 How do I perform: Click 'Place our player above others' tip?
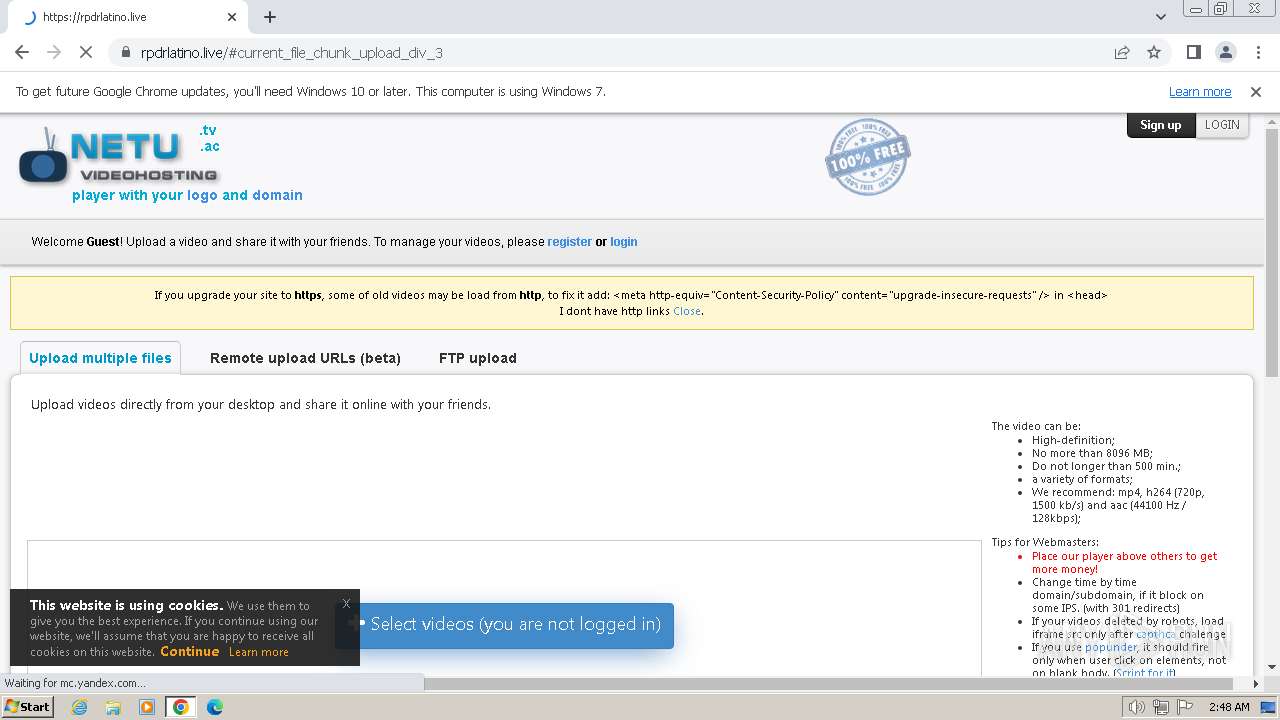[x=1125, y=562]
